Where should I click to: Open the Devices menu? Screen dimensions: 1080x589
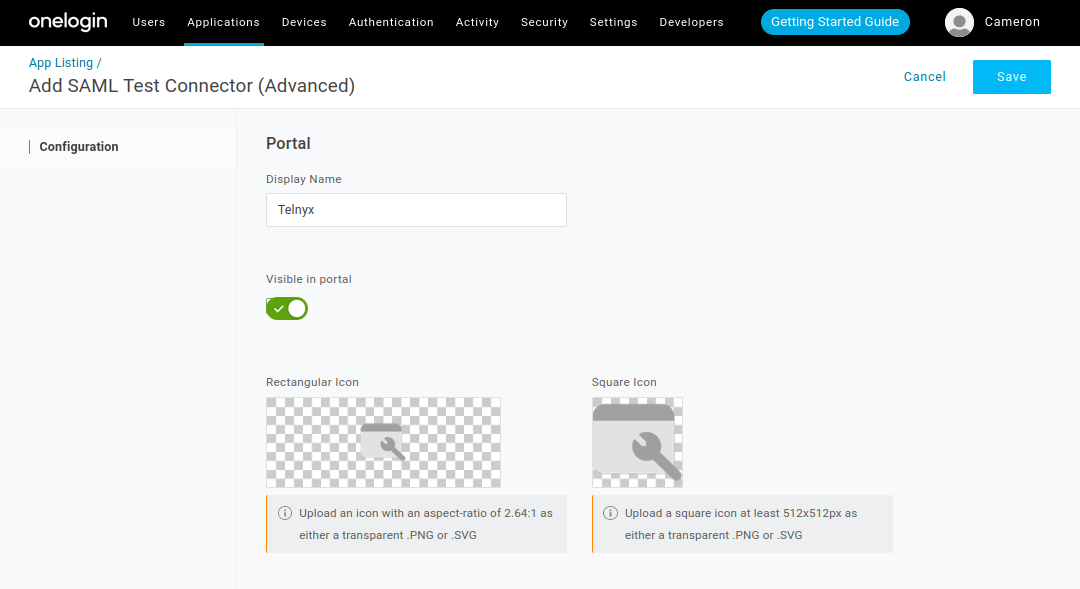[304, 22]
